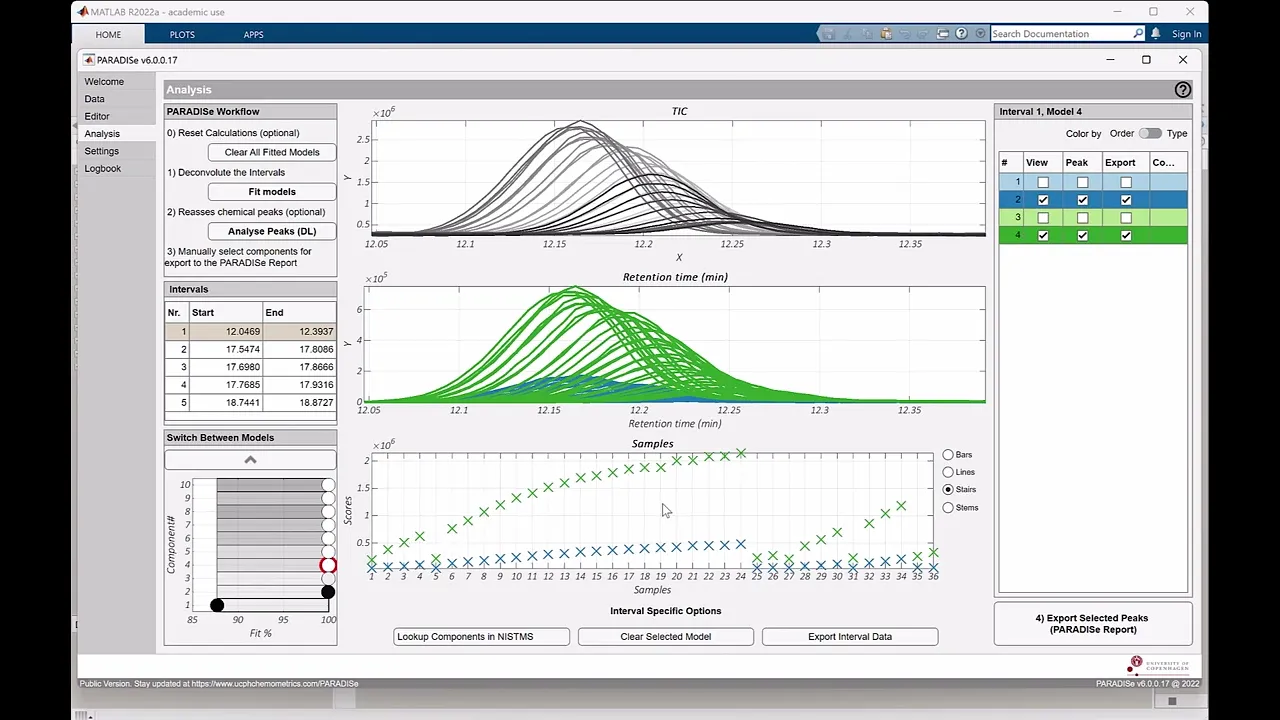Click MATLAB toolbar paste icon
1280x720 pixels.
885,34
